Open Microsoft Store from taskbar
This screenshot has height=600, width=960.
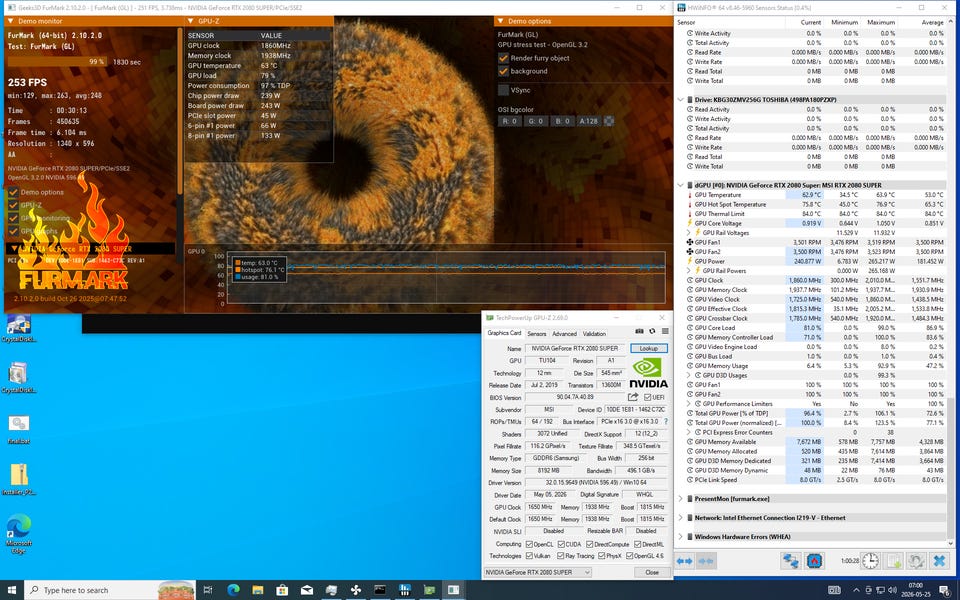click(282, 590)
